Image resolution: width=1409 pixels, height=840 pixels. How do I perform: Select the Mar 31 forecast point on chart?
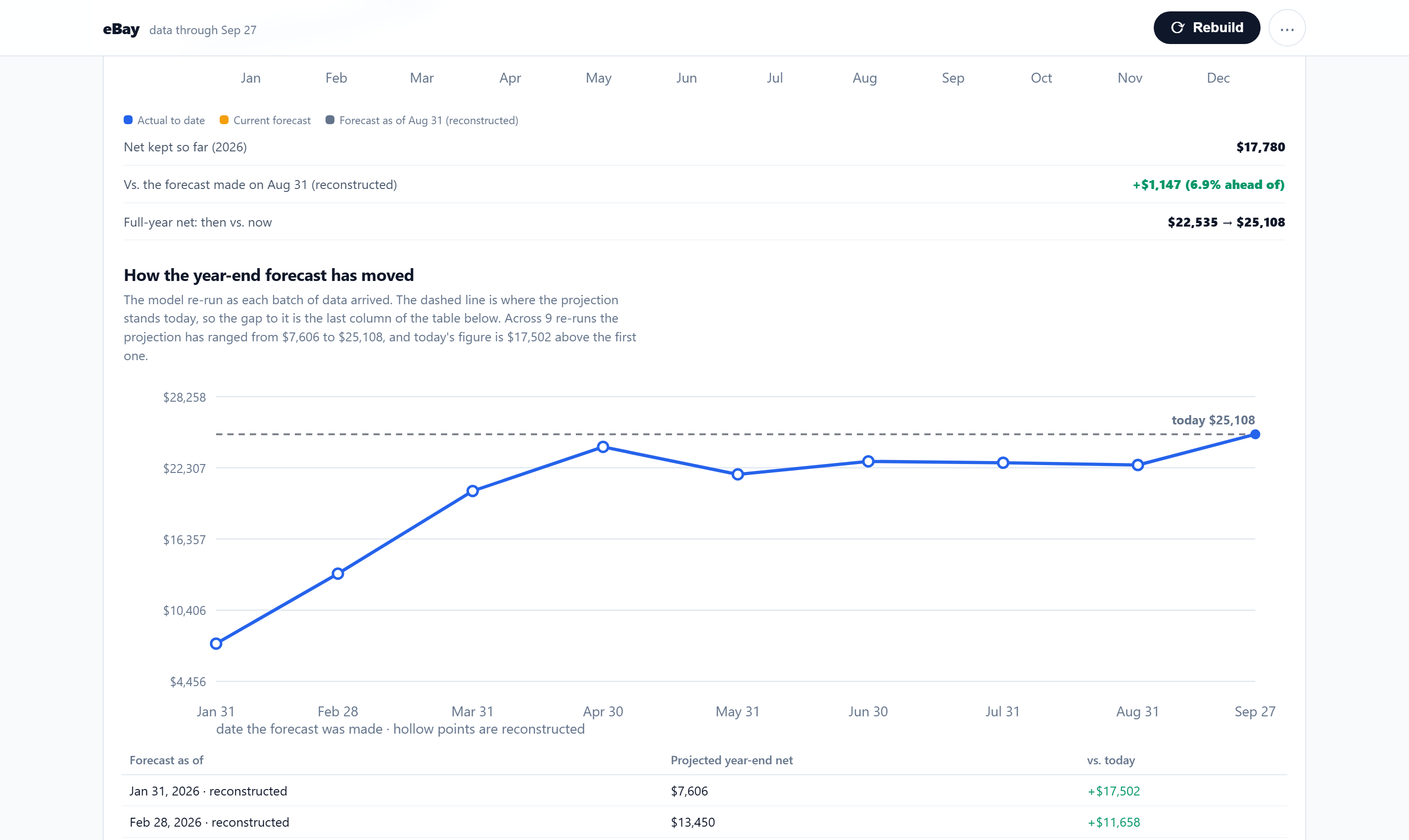[472, 491]
